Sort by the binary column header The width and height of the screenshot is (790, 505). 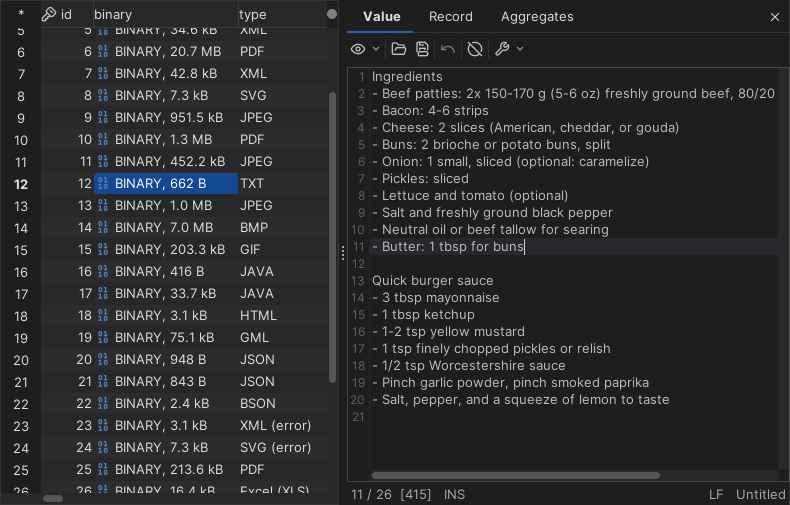[x=113, y=15]
